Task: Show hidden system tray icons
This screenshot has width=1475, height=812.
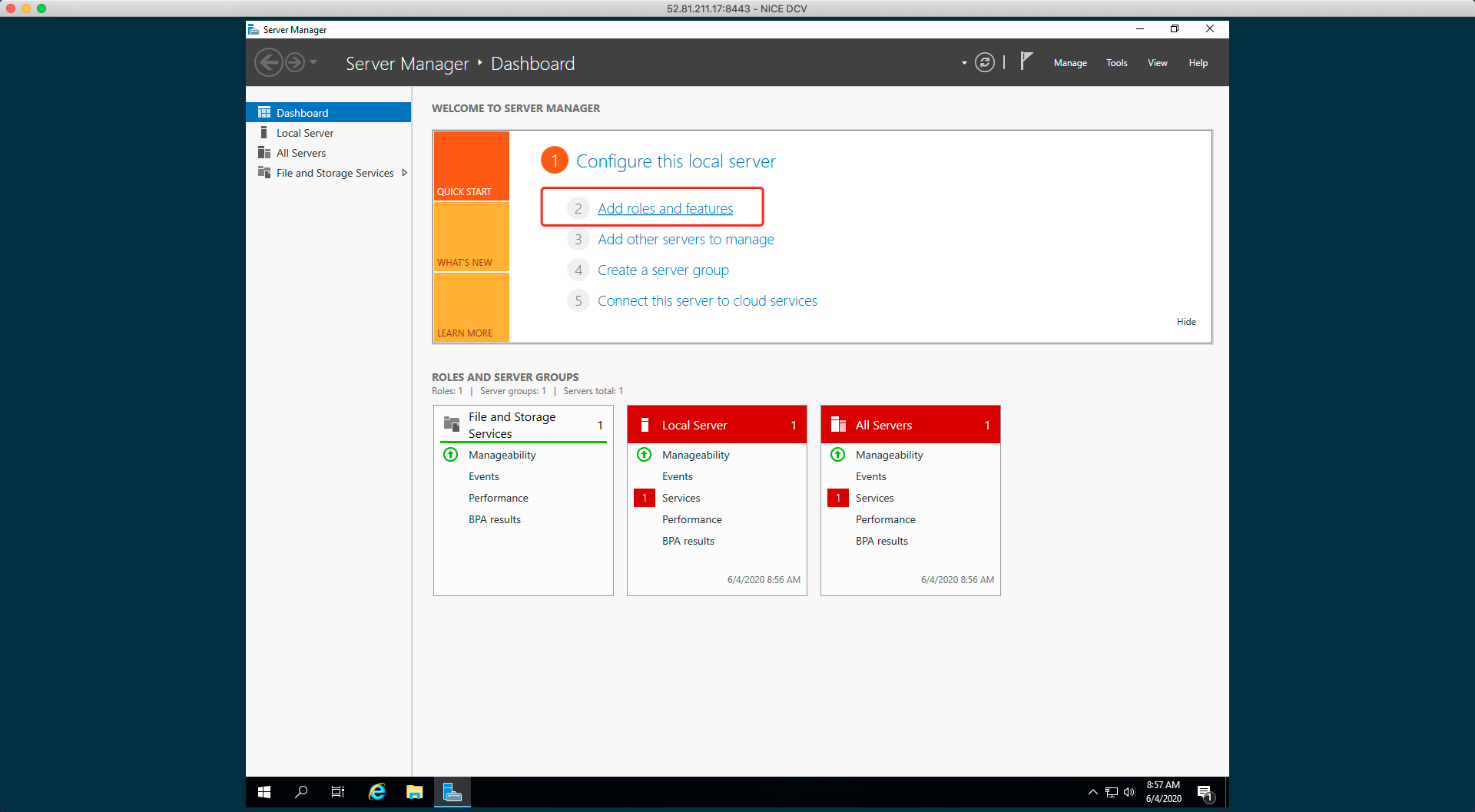Action: pos(1092,792)
